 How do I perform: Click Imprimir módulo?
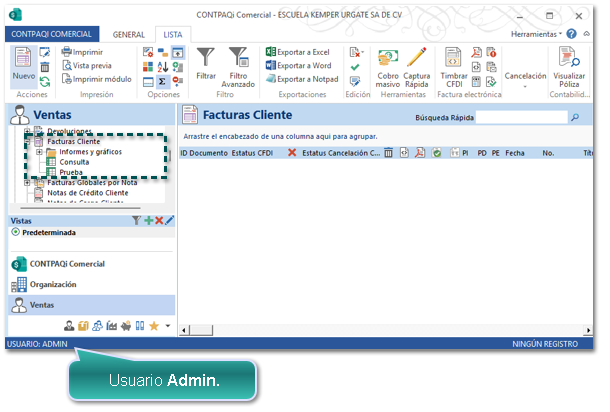[x=97, y=79]
